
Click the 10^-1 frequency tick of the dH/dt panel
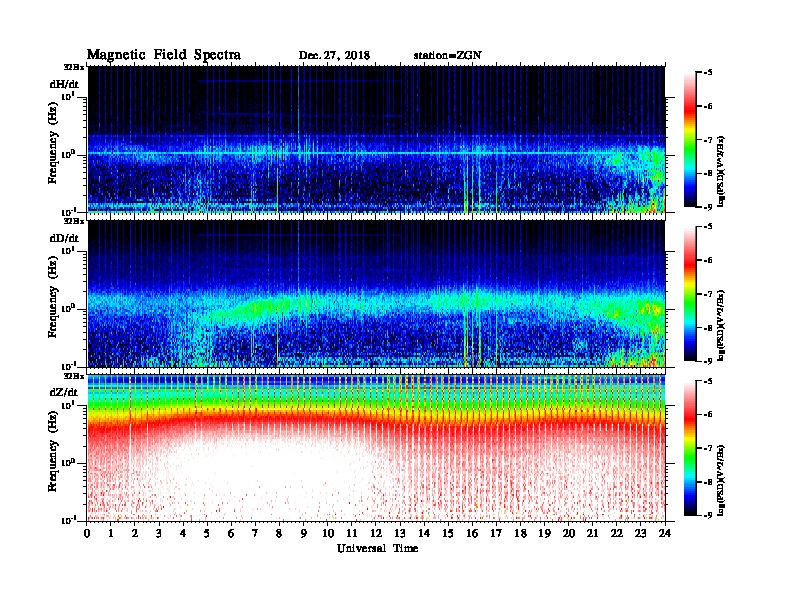pos(68,212)
